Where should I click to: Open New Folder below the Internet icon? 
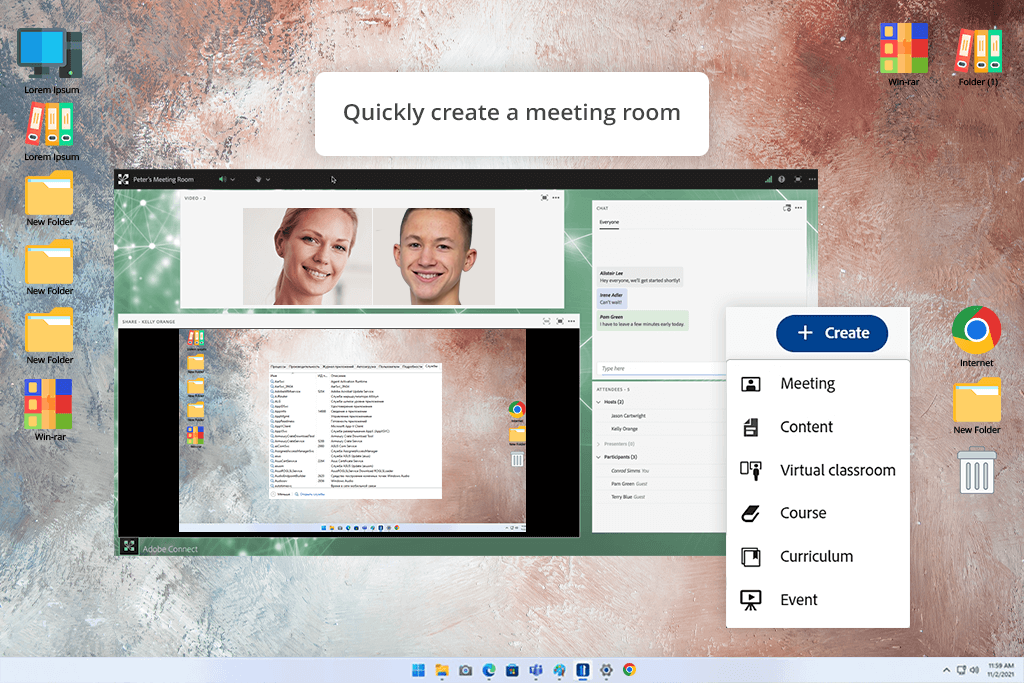[x=976, y=406]
